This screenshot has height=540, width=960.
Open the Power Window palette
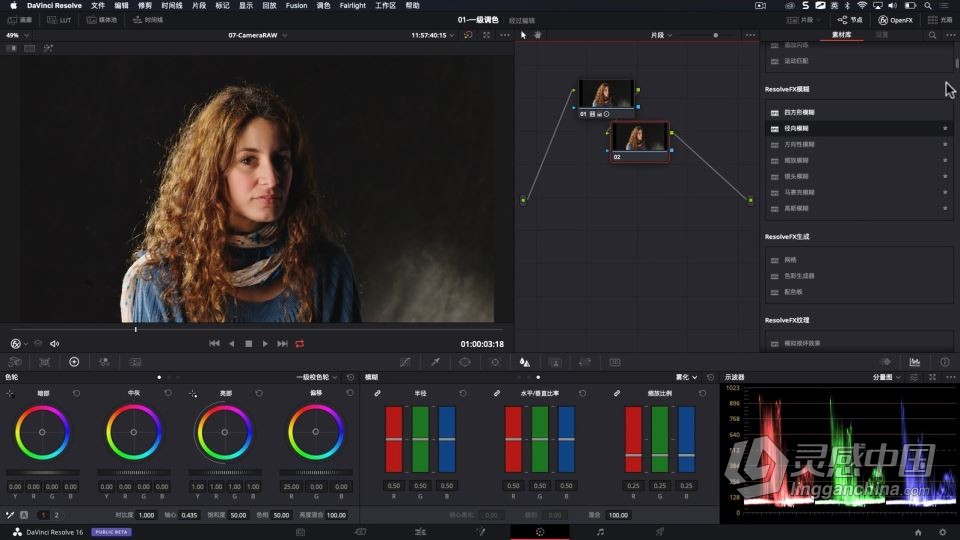click(x=465, y=362)
